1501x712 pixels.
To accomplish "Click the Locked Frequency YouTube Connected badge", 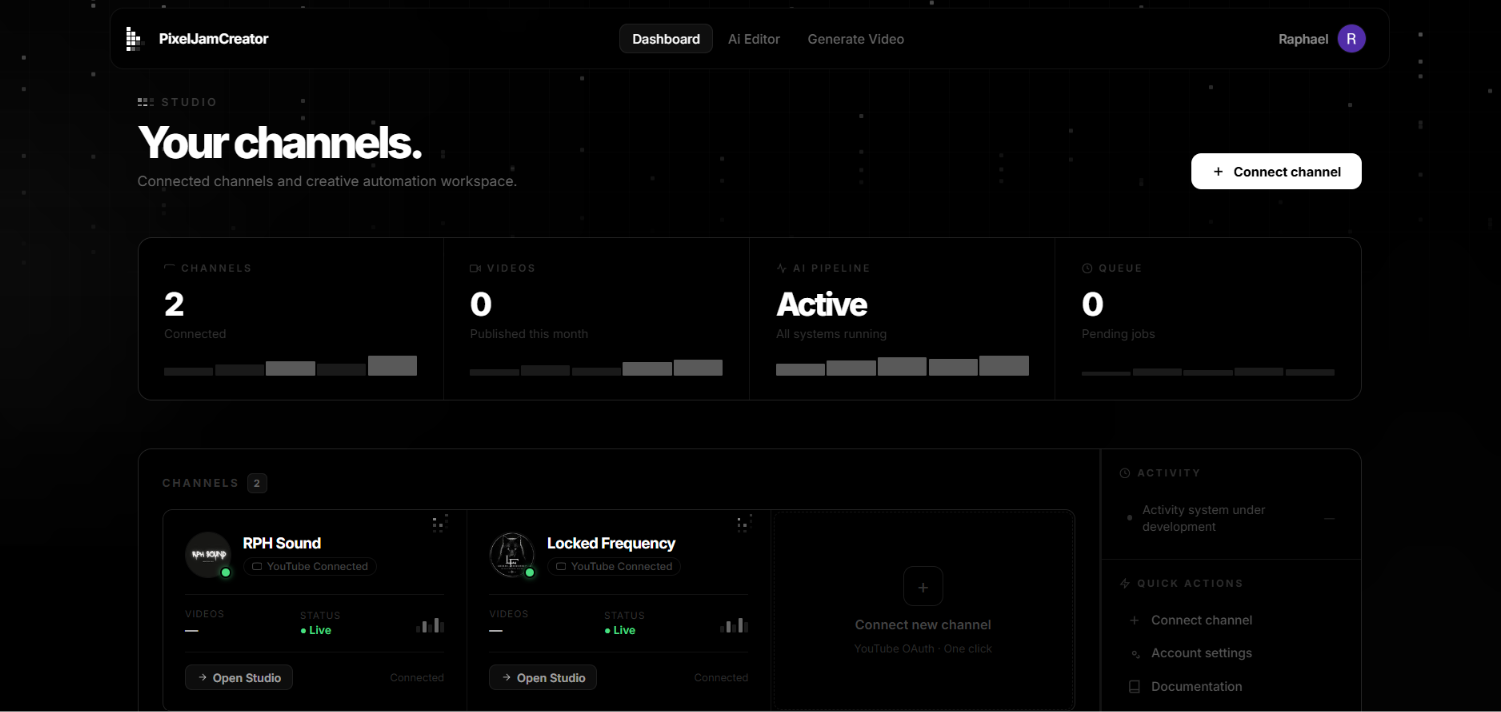I will pyautogui.click(x=614, y=566).
